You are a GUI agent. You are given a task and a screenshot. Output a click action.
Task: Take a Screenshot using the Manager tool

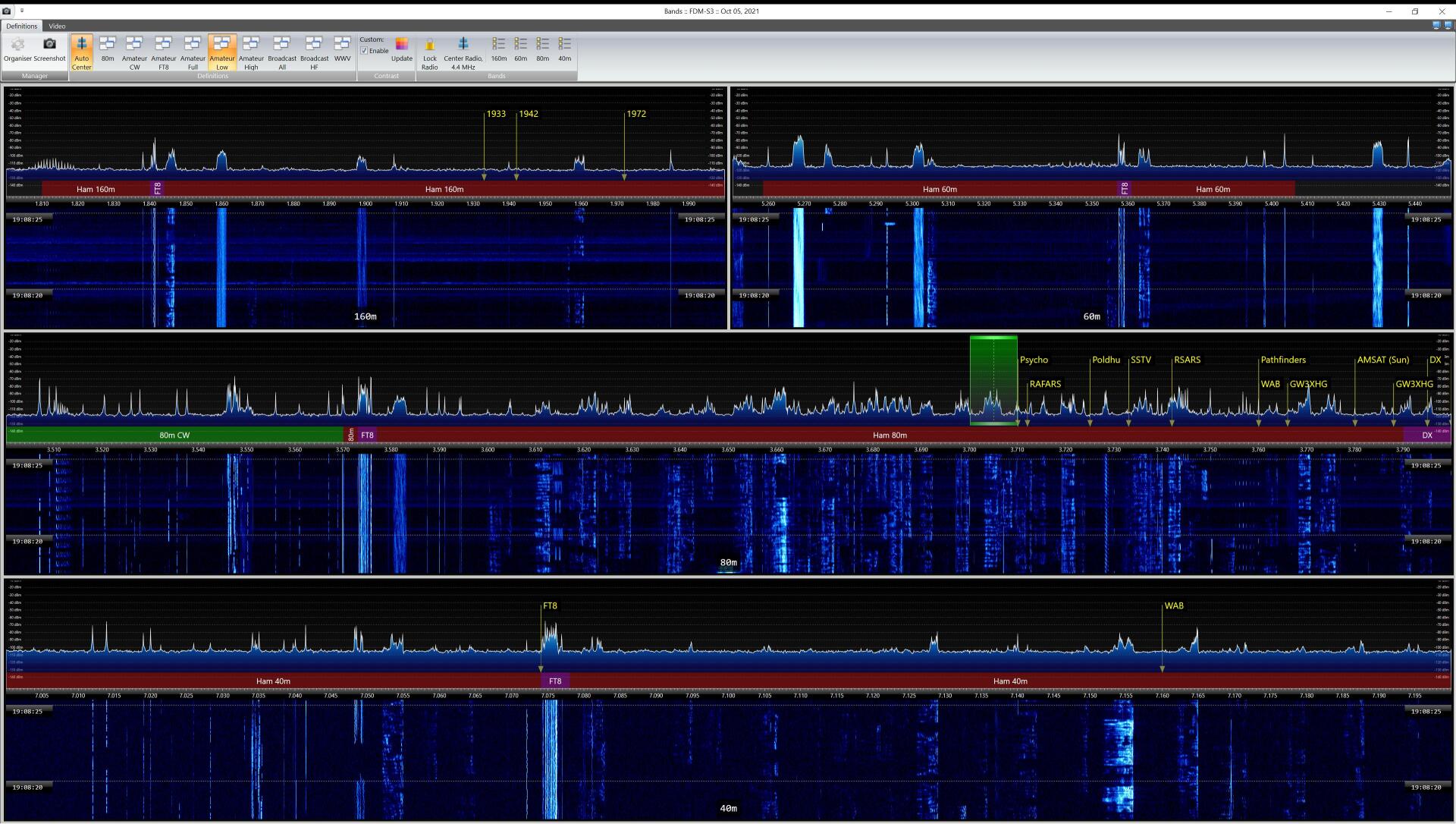pos(49,52)
